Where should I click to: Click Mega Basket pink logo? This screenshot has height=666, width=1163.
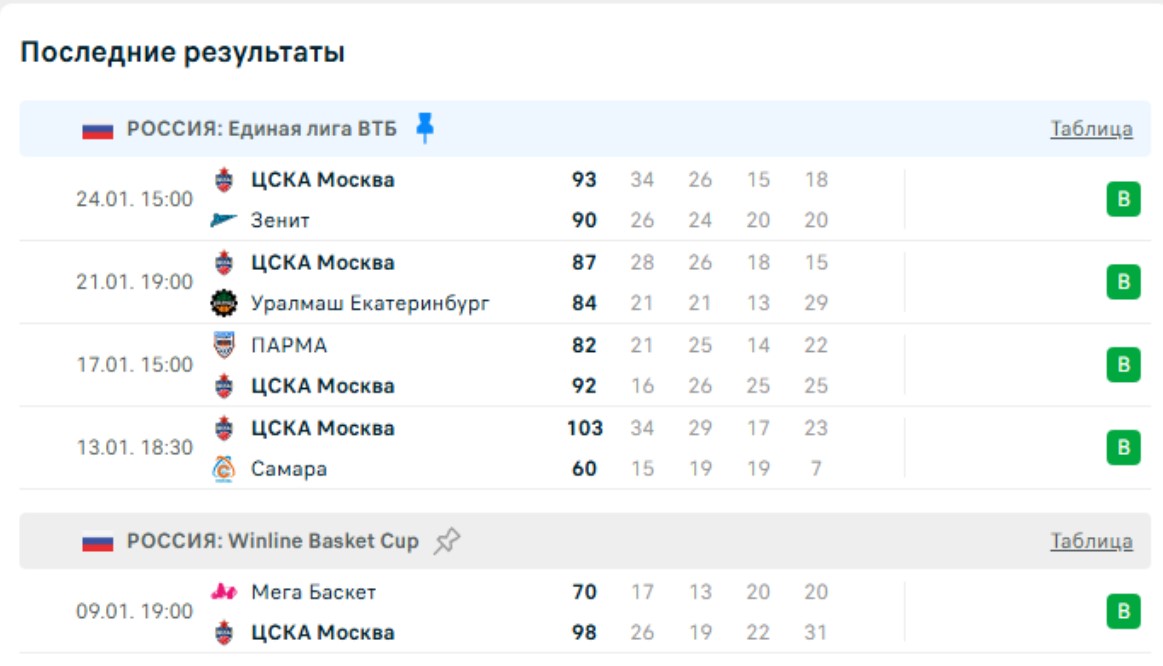click(x=224, y=592)
